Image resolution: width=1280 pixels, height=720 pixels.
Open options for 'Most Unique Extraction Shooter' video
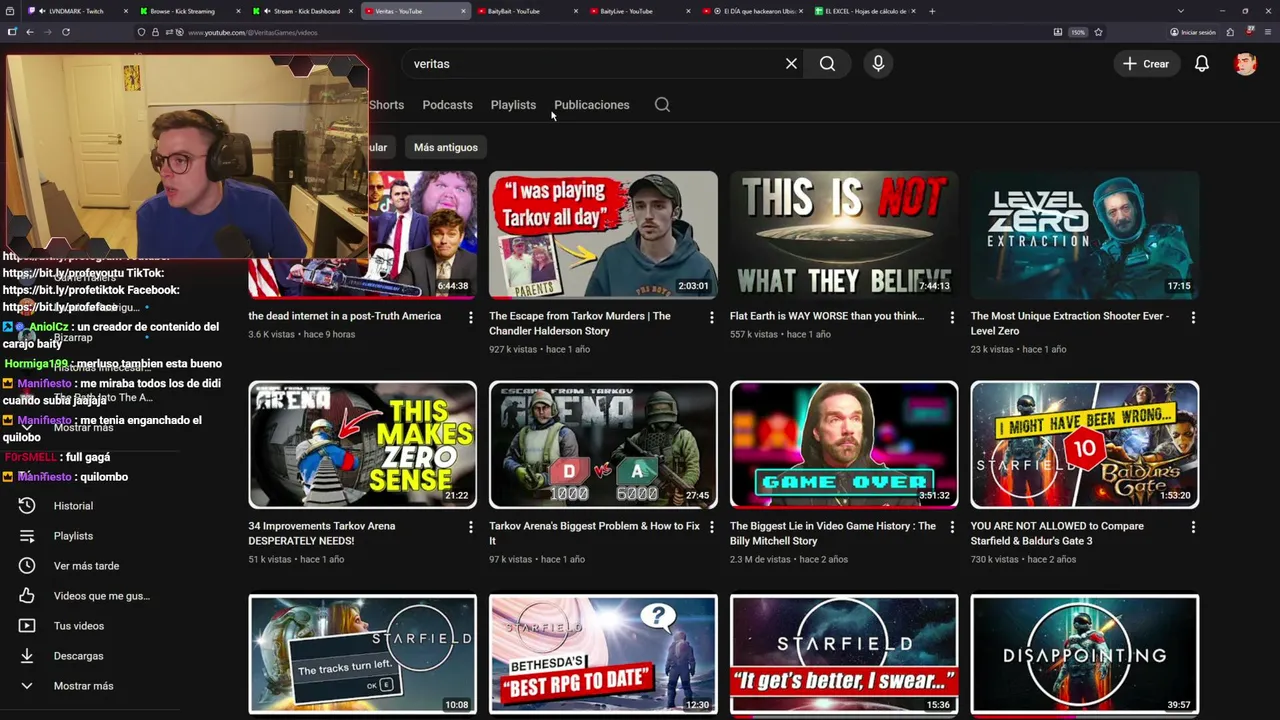[1193, 317]
